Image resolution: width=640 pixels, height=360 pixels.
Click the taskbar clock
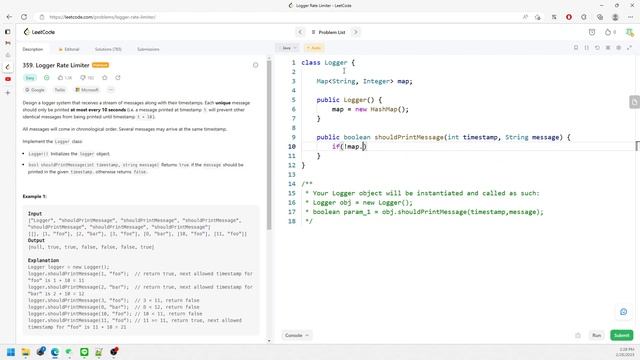626,352
